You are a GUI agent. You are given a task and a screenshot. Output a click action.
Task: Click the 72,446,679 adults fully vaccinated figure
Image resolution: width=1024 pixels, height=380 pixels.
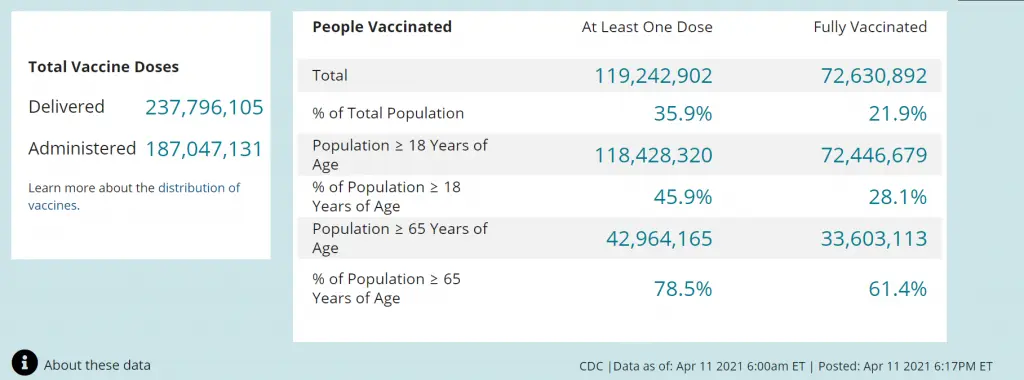874,155
